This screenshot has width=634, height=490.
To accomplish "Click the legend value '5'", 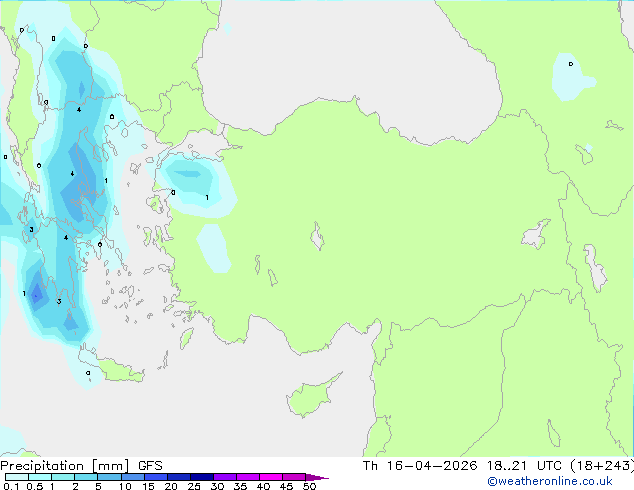I will (98, 486).
